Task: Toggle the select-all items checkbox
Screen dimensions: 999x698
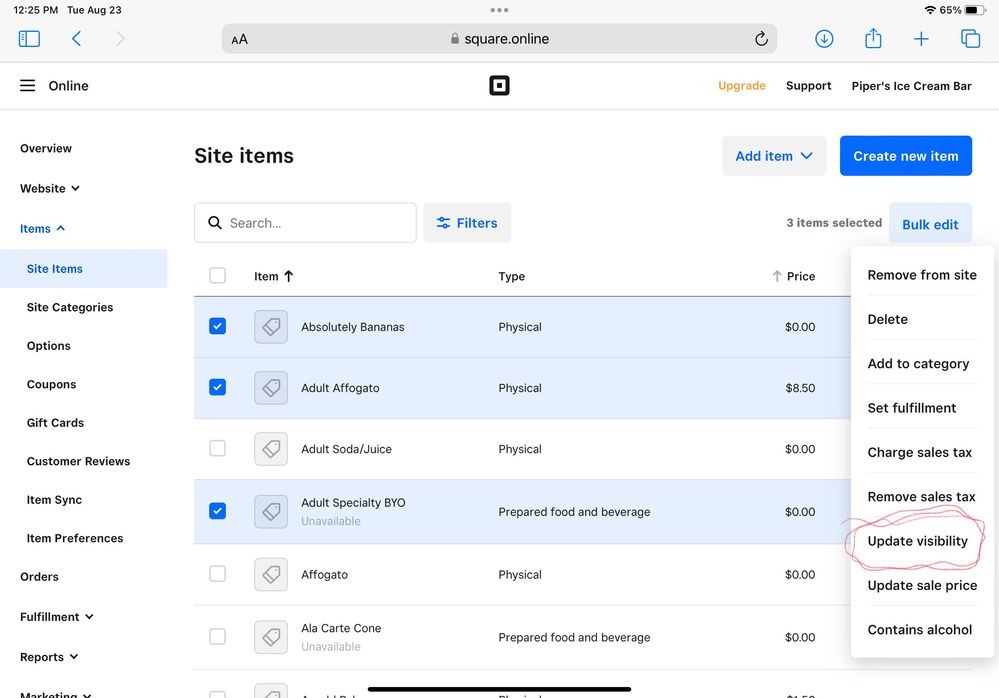Action: click(x=217, y=276)
